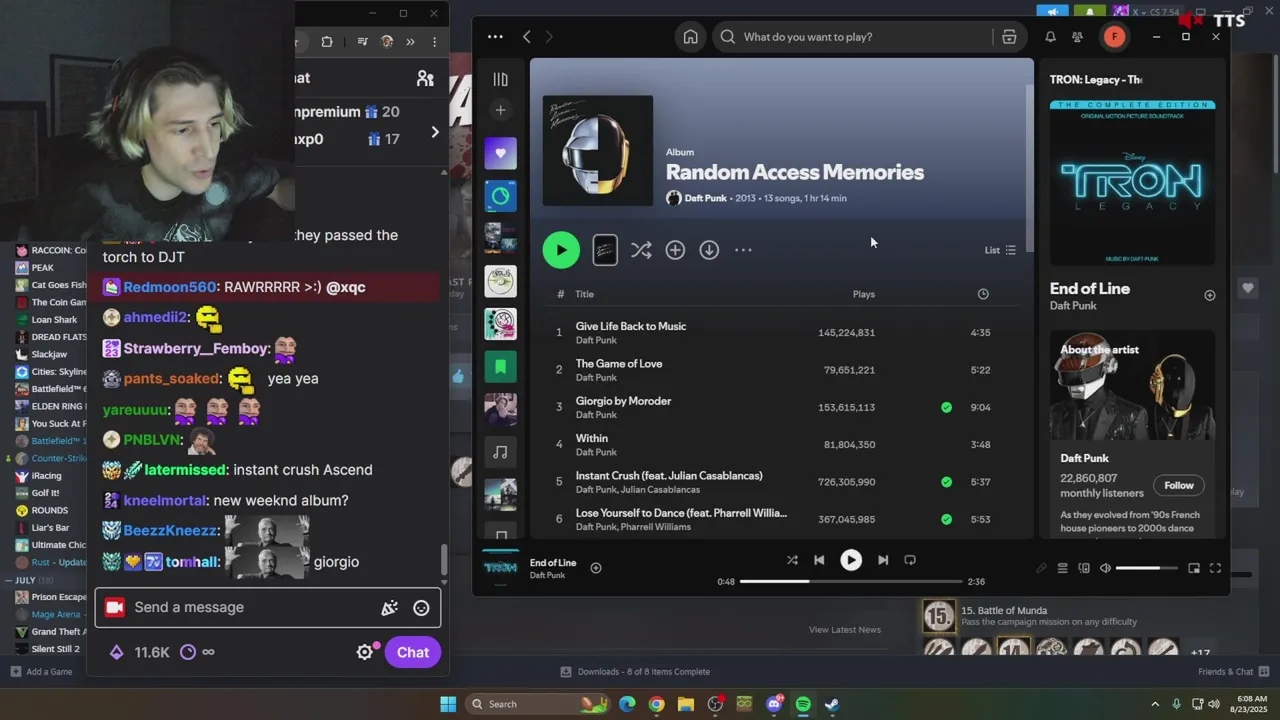This screenshot has width=1280, height=720.
Task: Download the Random Access Memories album
Action: [x=709, y=250]
